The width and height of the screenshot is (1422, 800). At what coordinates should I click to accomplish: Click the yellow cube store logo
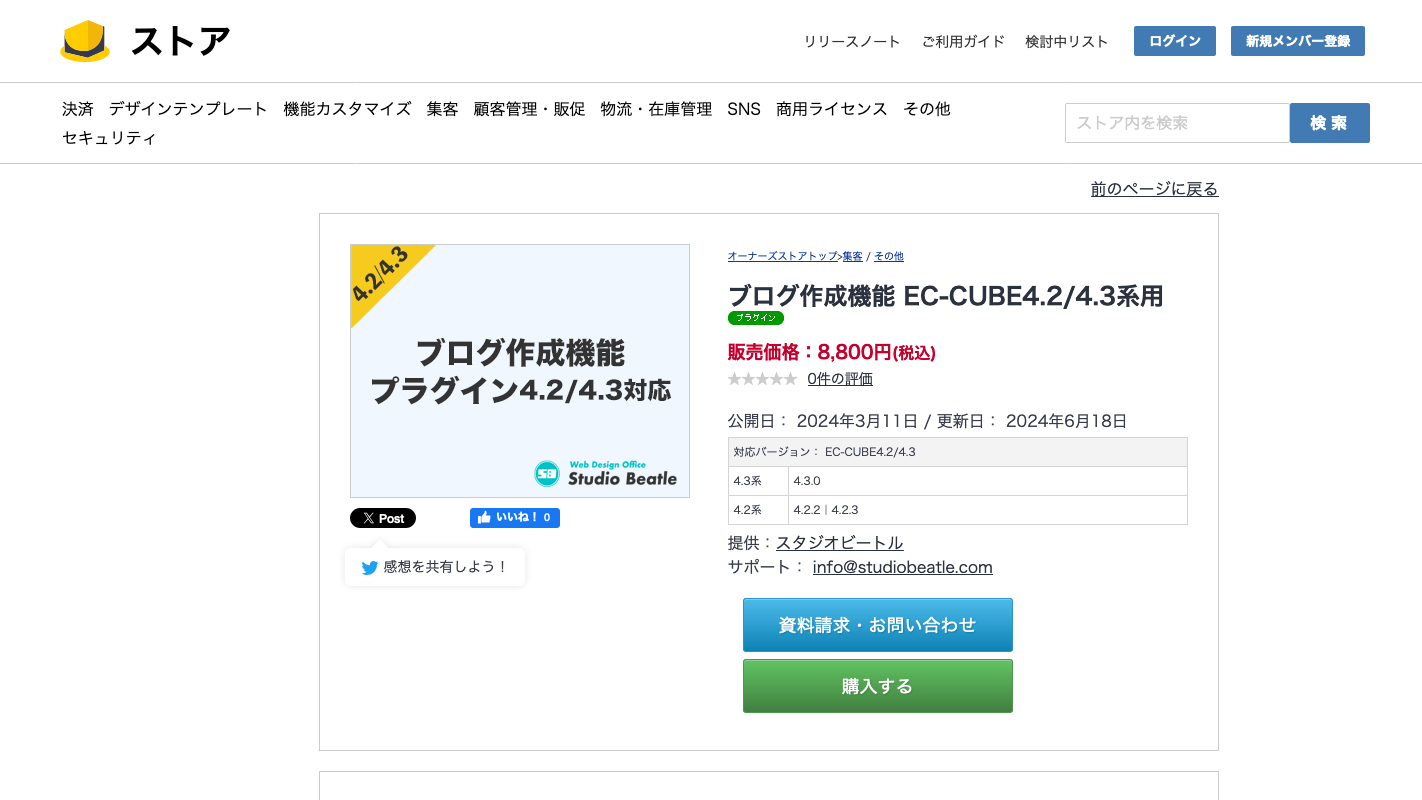(x=85, y=41)
